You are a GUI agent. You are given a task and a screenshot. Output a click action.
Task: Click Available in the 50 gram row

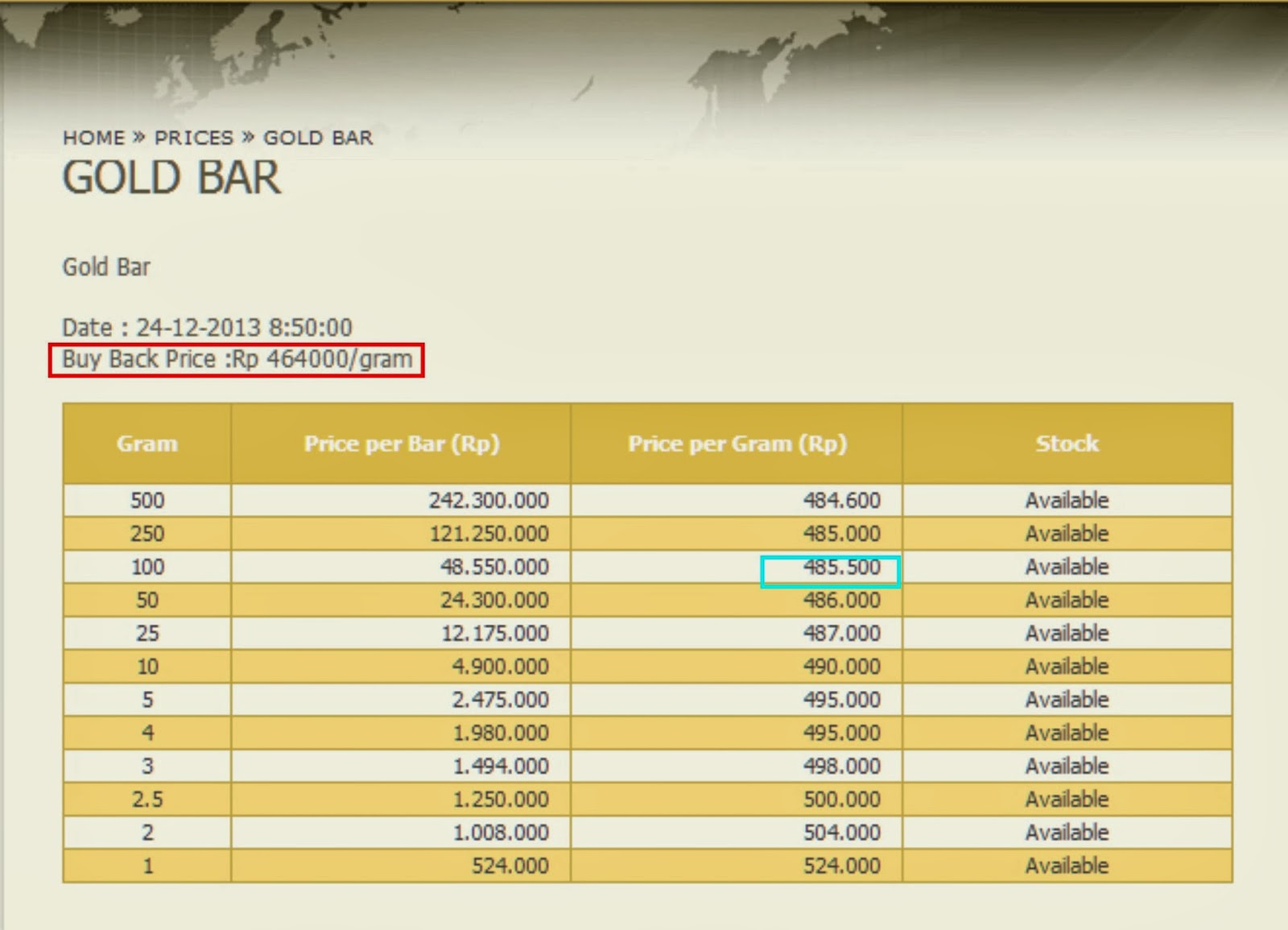tap(1067, 600)
